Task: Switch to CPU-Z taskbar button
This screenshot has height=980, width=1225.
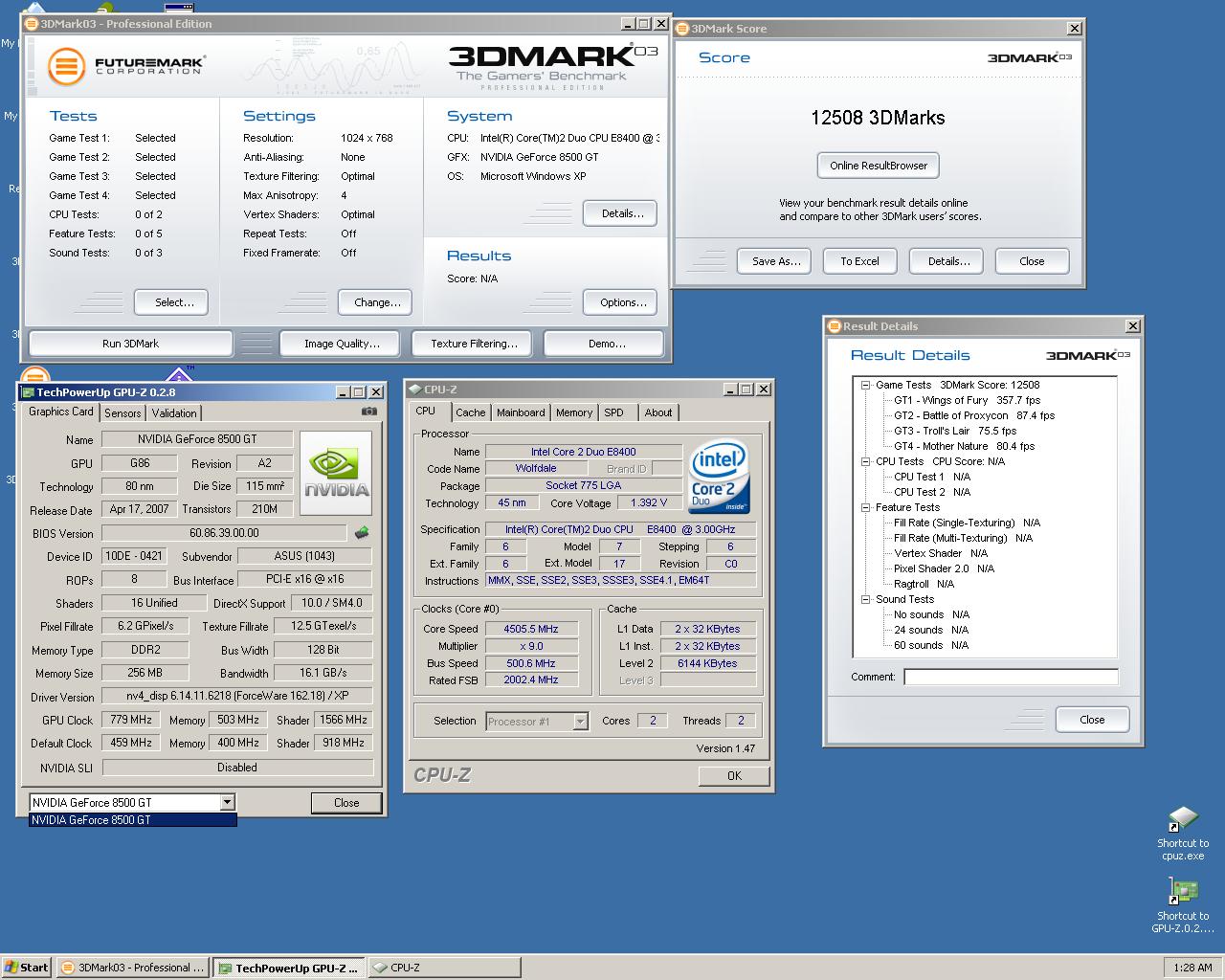Action: [444, 968]
